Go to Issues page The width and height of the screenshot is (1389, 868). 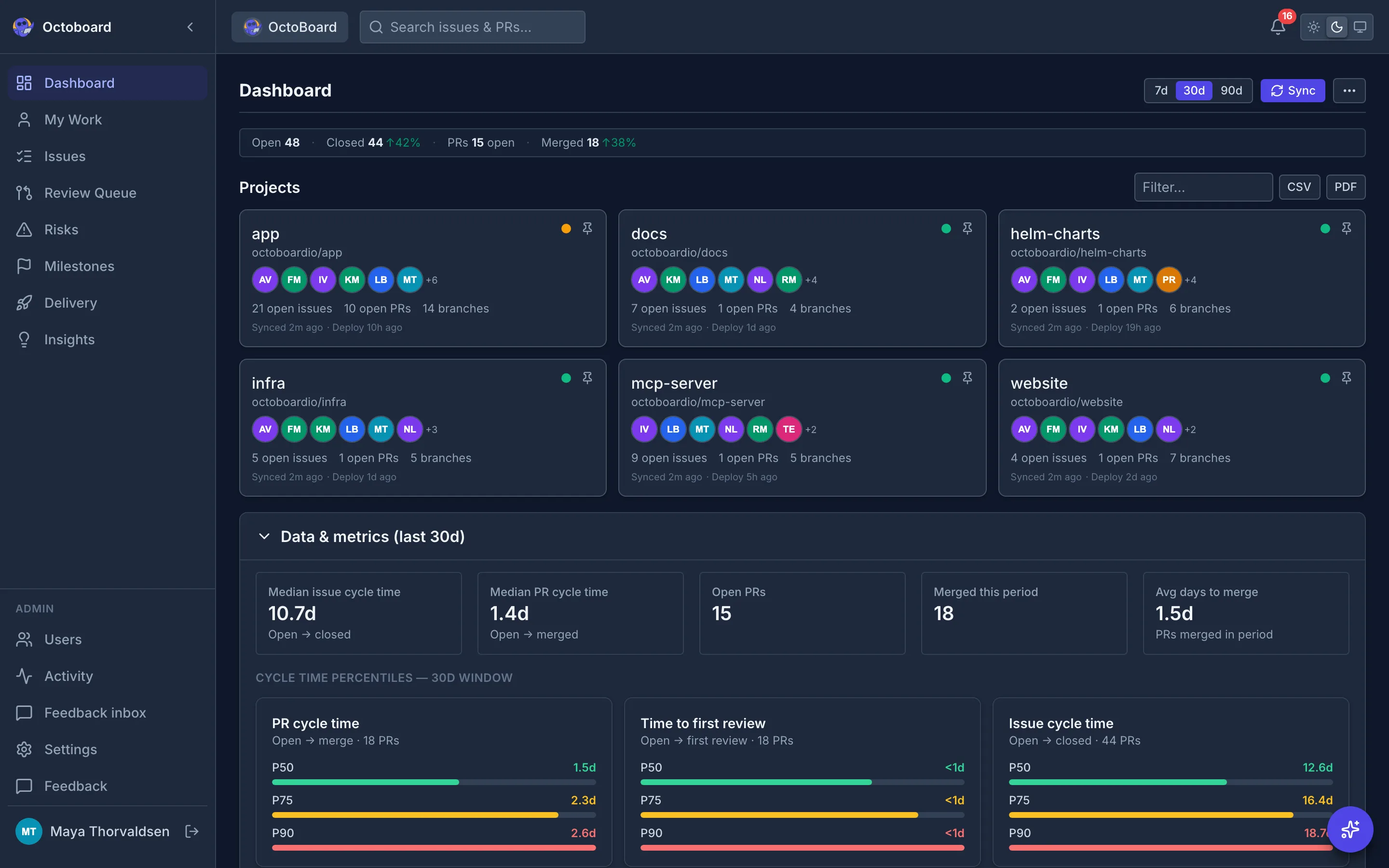pos(108,156)
